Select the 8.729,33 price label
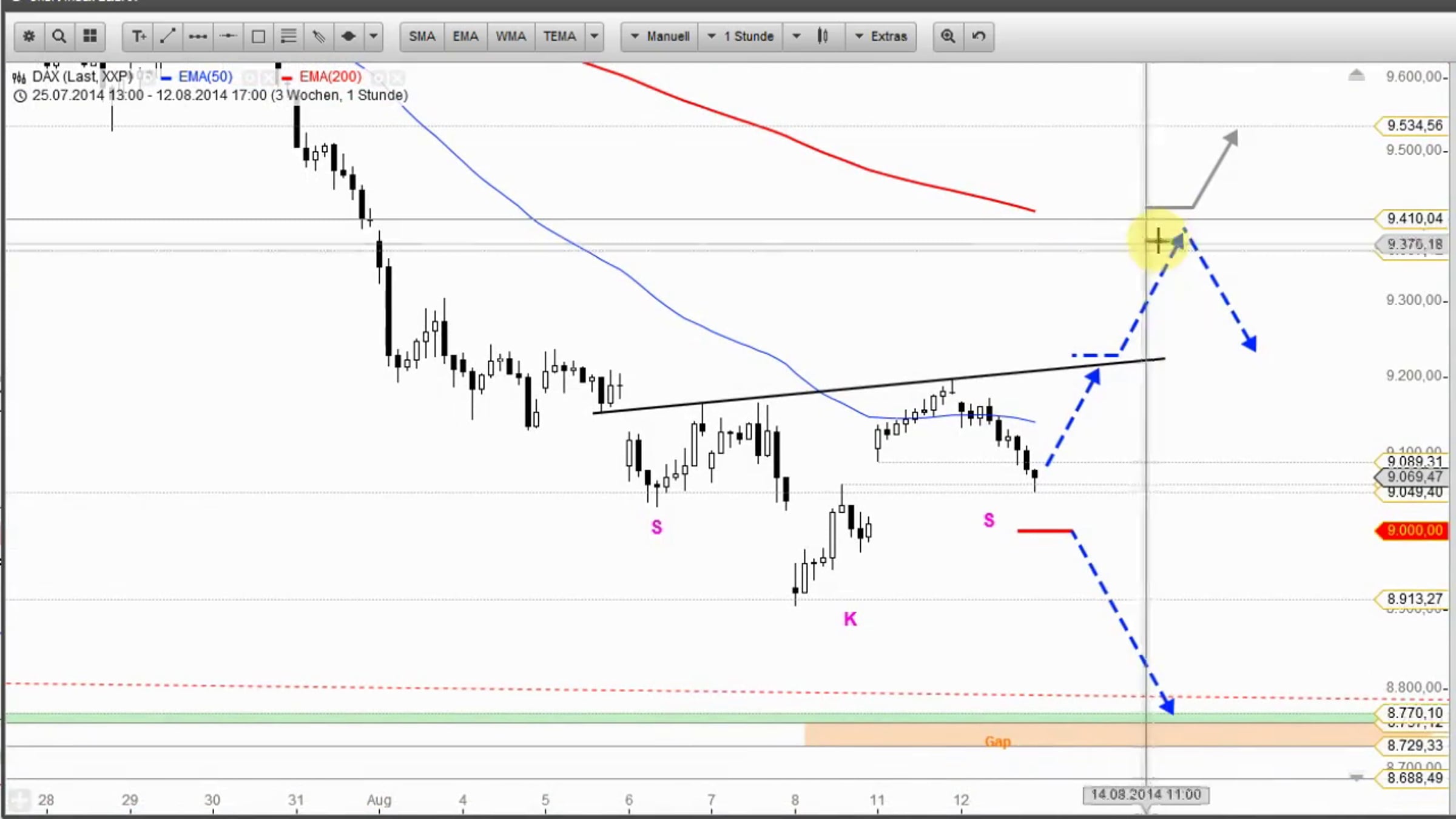 [x=1411, y=746]
